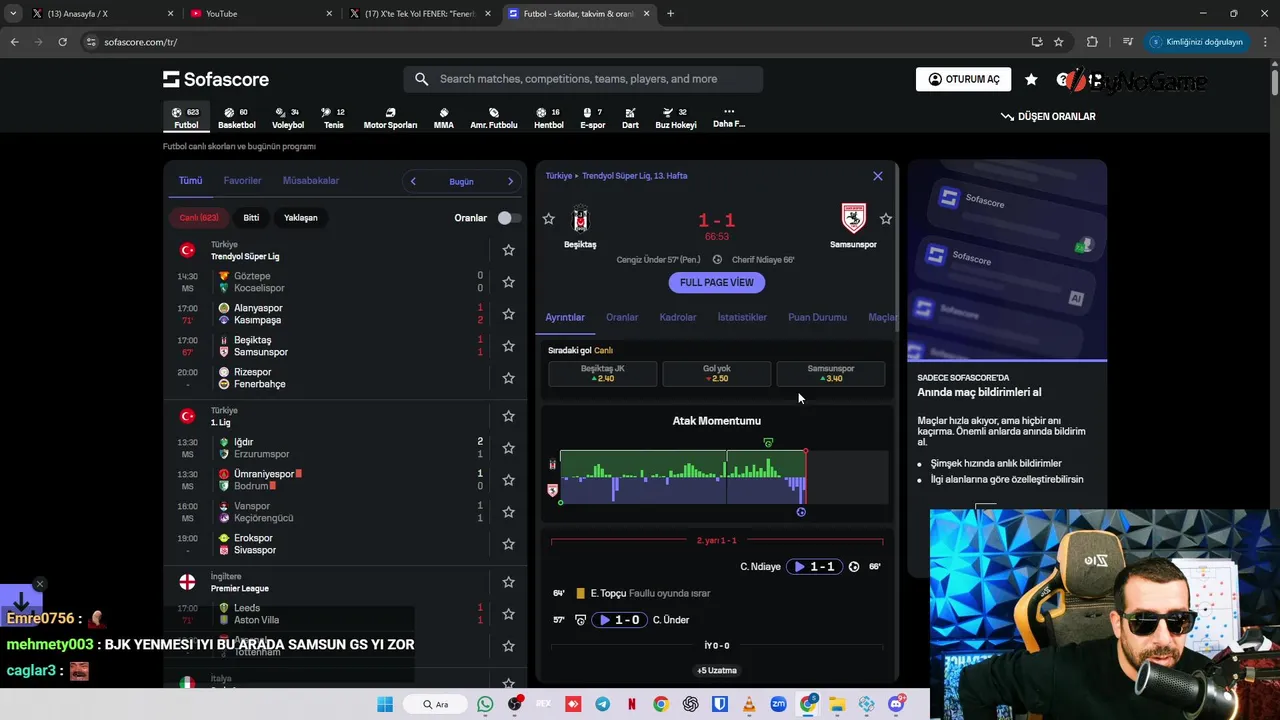Open the Buz Hokeyi category
This screenshot has width=1280, height=720.
(675, 118)
